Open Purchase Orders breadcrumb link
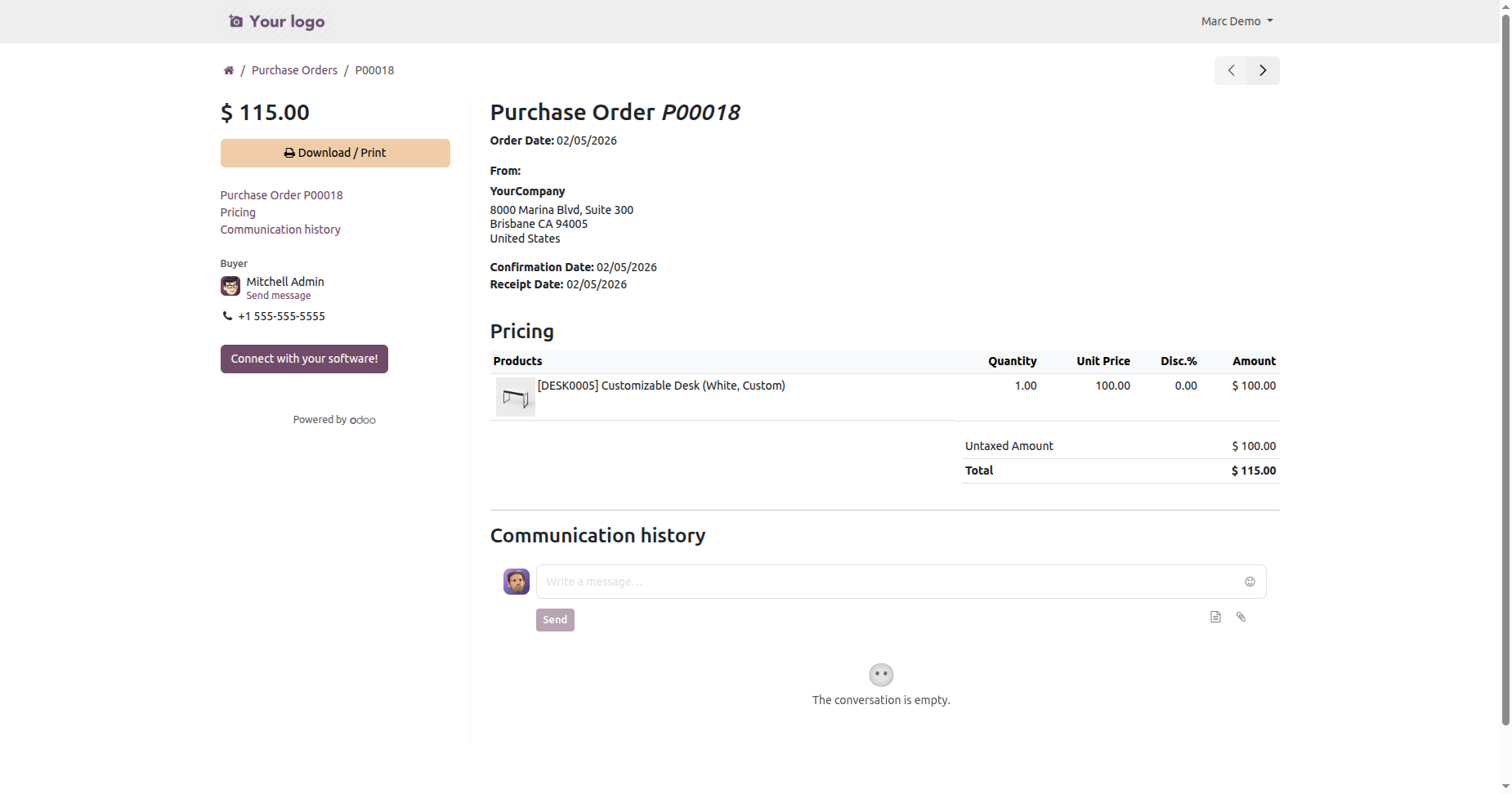The image size is (1512, 794). (294, 70)
